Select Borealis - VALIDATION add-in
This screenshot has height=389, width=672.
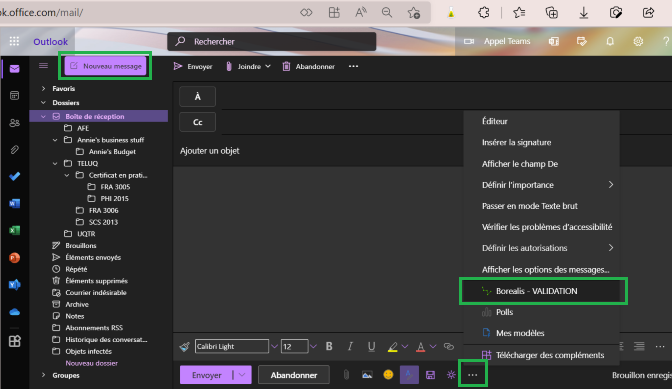[x=542, y=291]
